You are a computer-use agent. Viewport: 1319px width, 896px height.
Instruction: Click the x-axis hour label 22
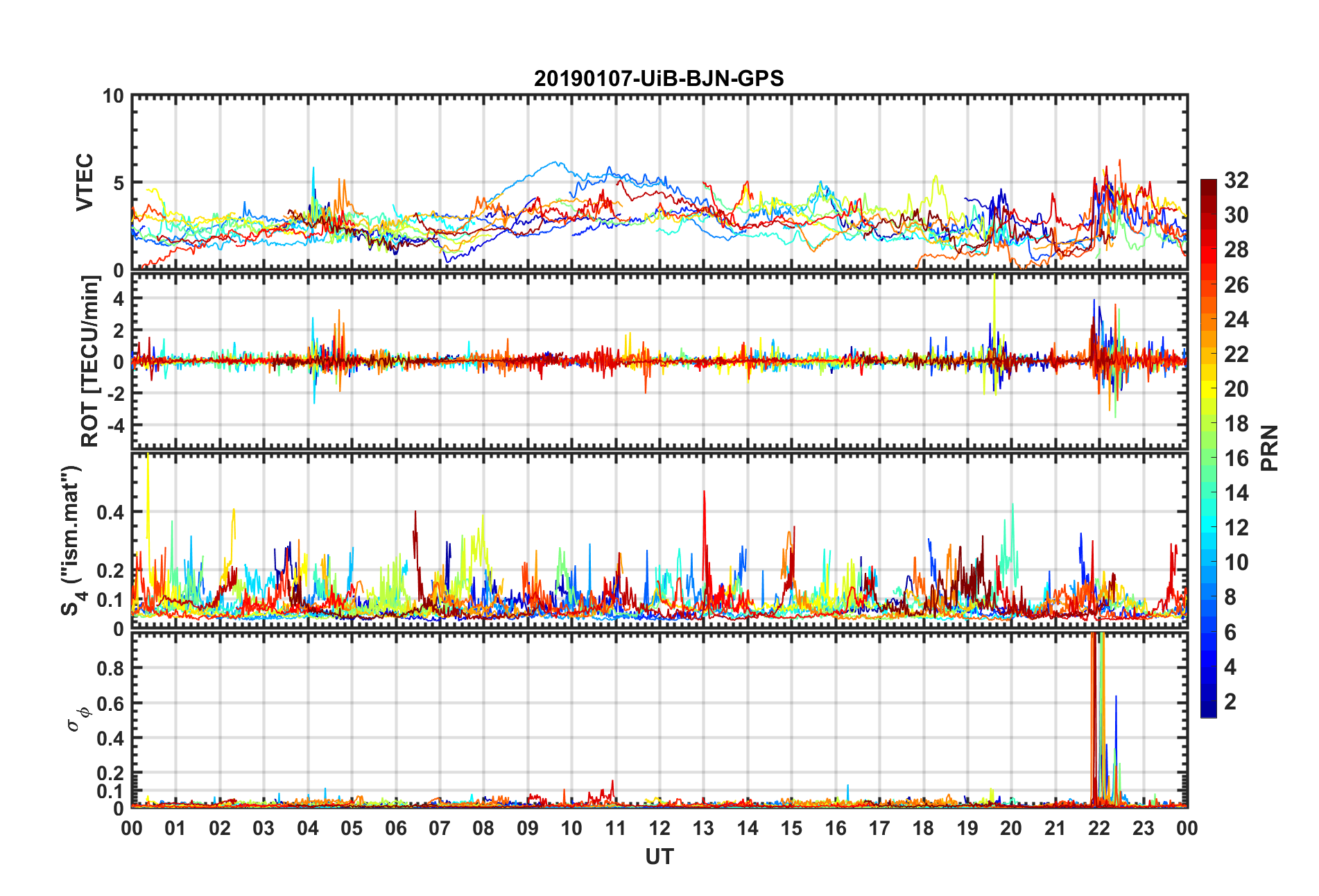tap(1098, 828)
